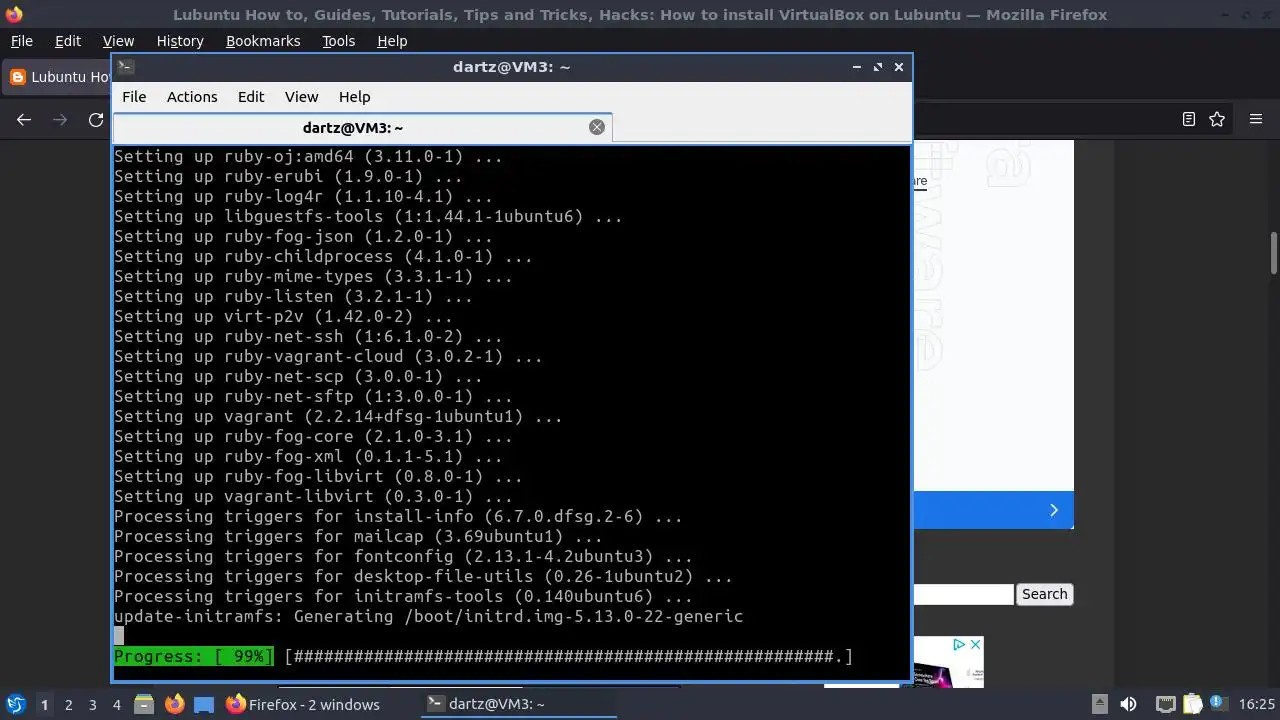The width and height of the screenshot is (1280, 720).
Task: Open the terminal's Actions menu
Action: point(192,97)
